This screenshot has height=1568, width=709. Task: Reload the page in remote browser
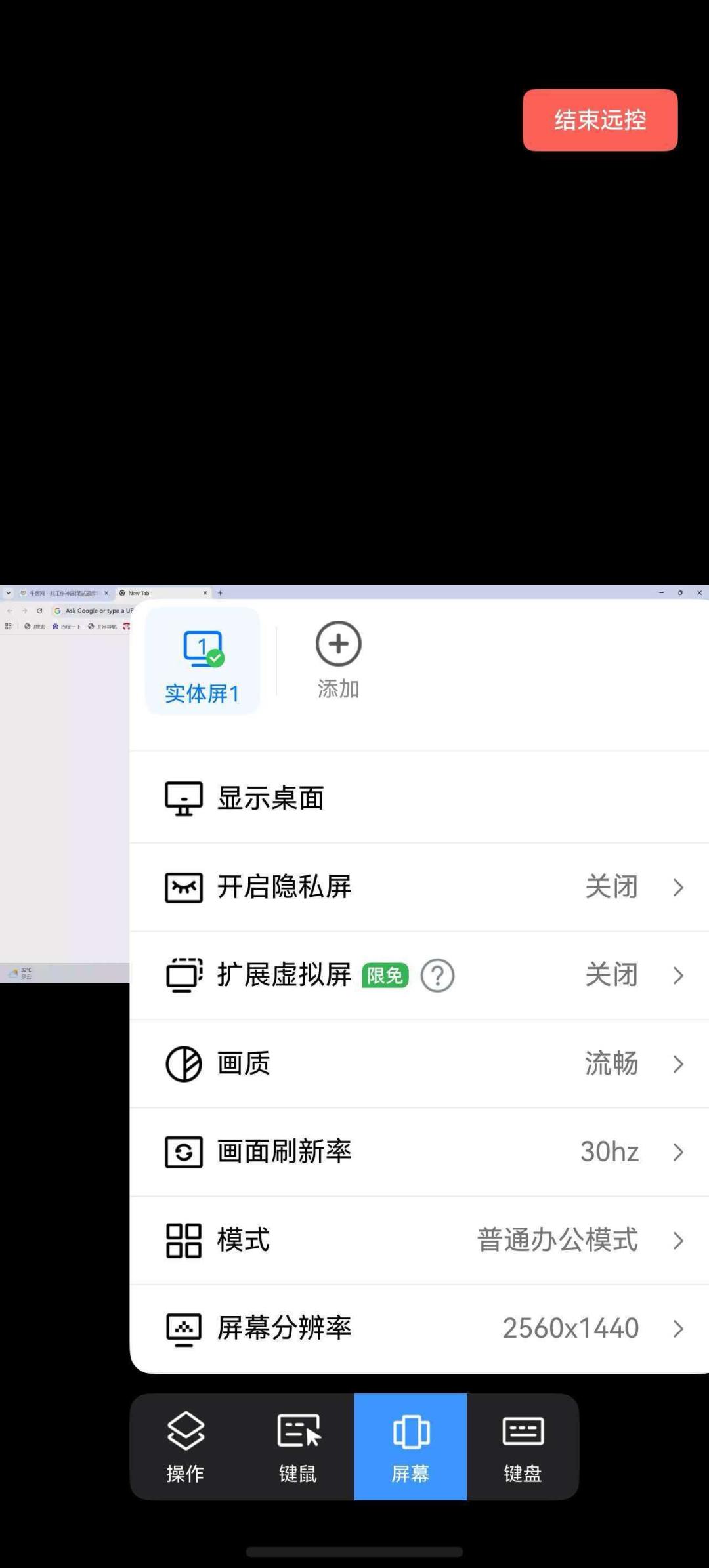click(x=39, y=611)
